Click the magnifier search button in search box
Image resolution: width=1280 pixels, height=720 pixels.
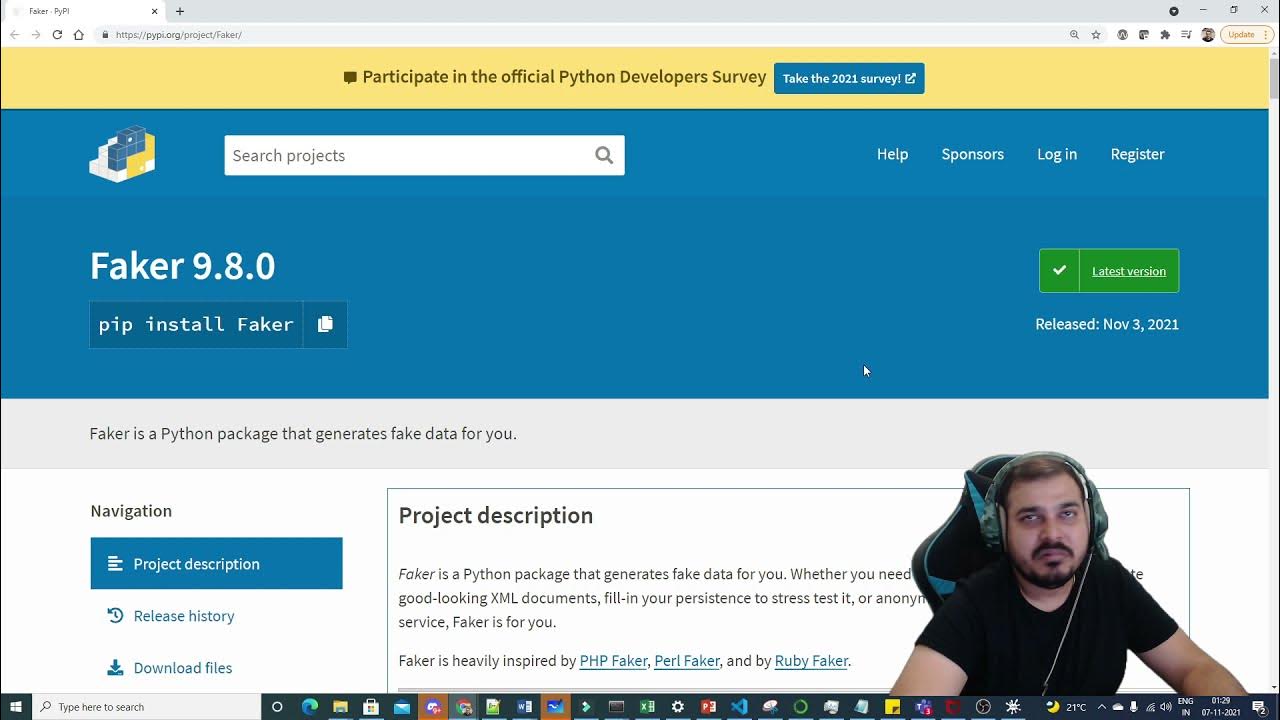point(604,155)
